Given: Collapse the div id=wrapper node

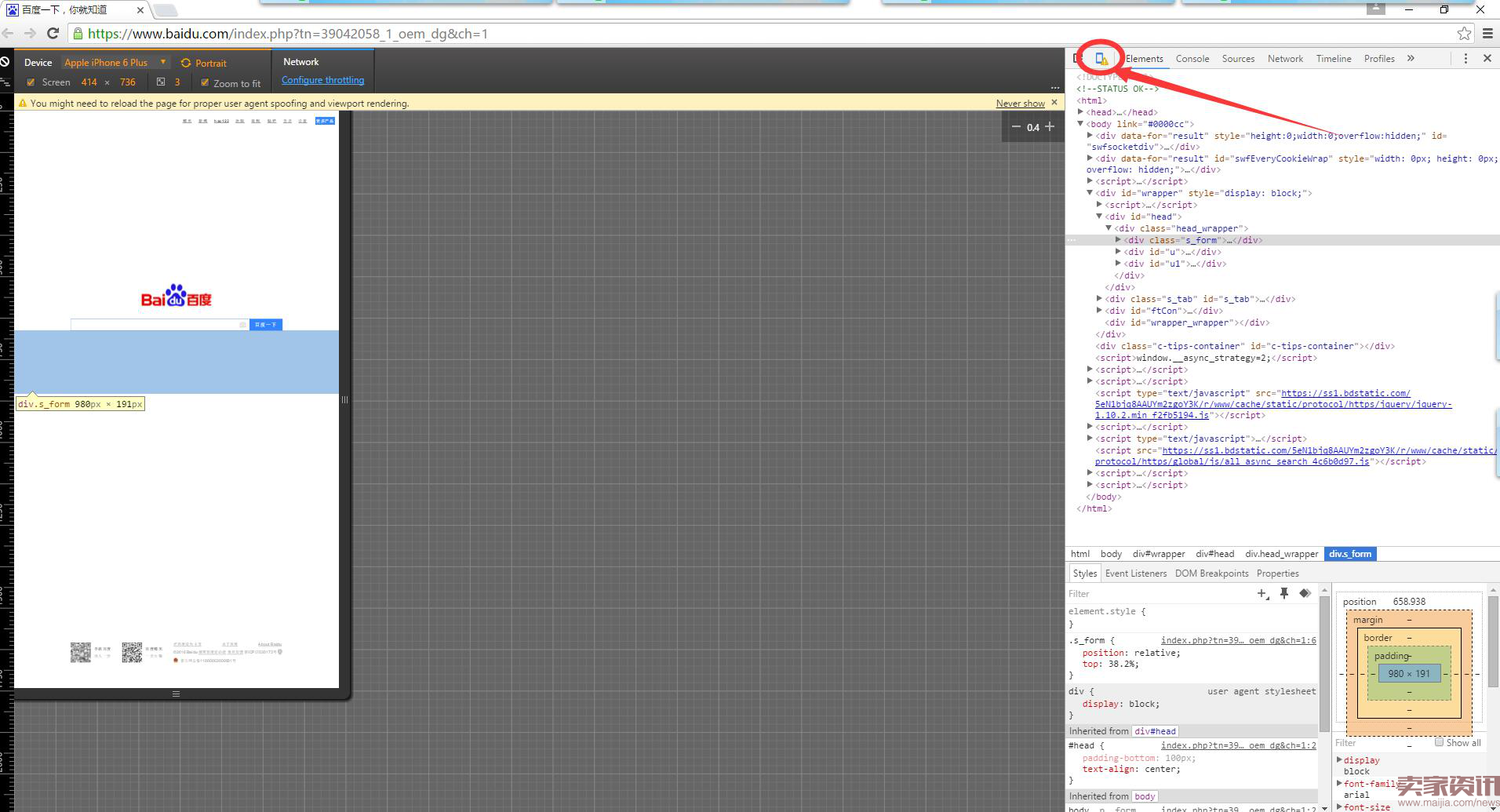Looking at the screenshot, I should (1090, 193).
